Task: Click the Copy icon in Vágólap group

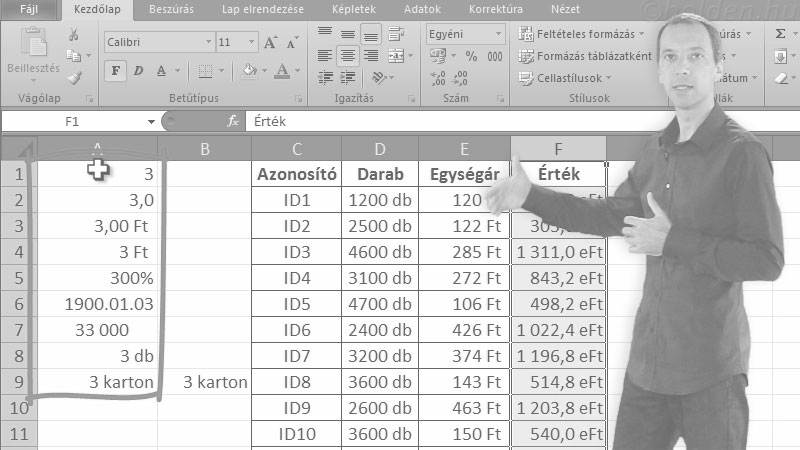Action: (x=73, y=56)
